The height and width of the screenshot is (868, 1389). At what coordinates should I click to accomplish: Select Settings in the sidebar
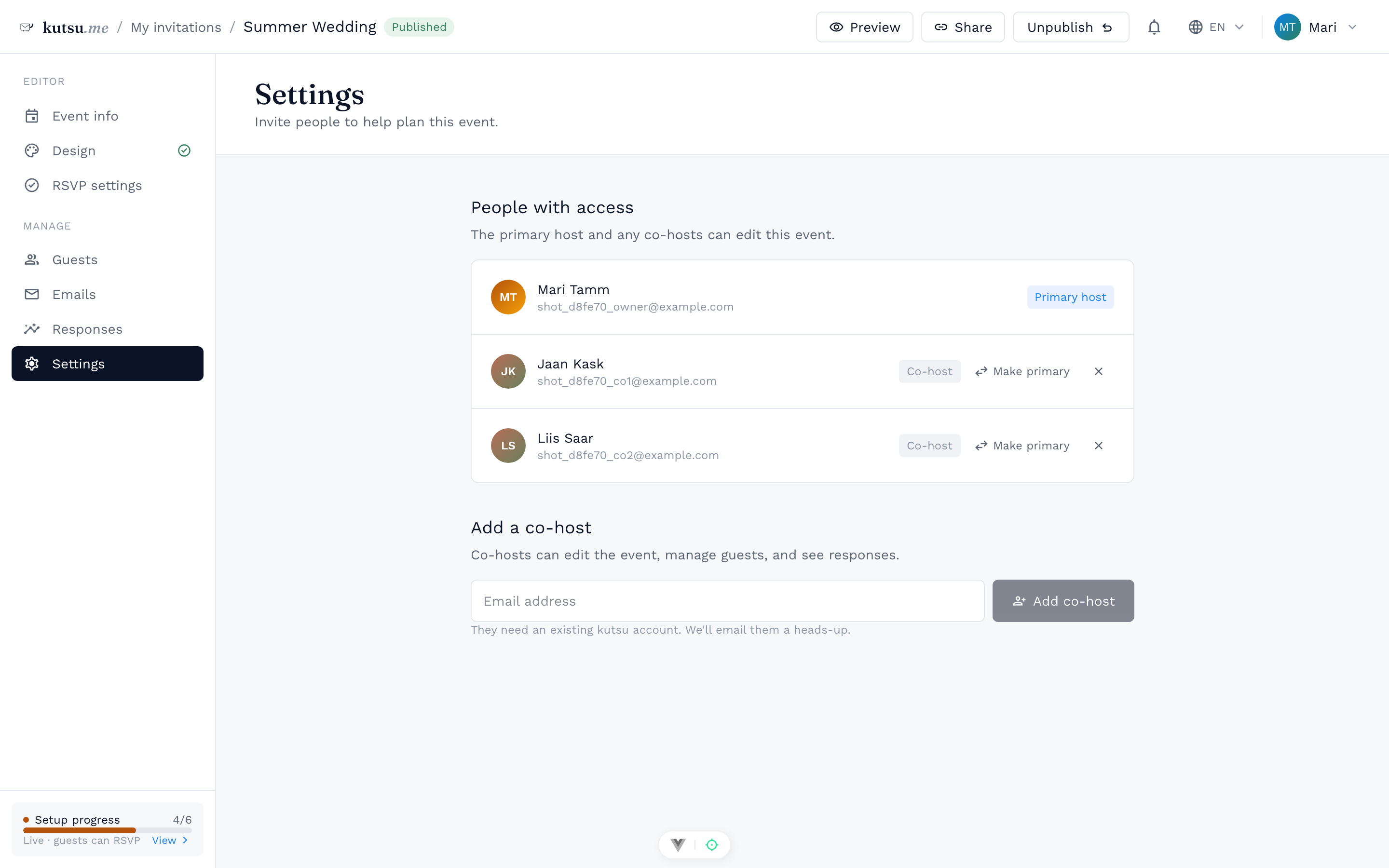pos(108,364)
